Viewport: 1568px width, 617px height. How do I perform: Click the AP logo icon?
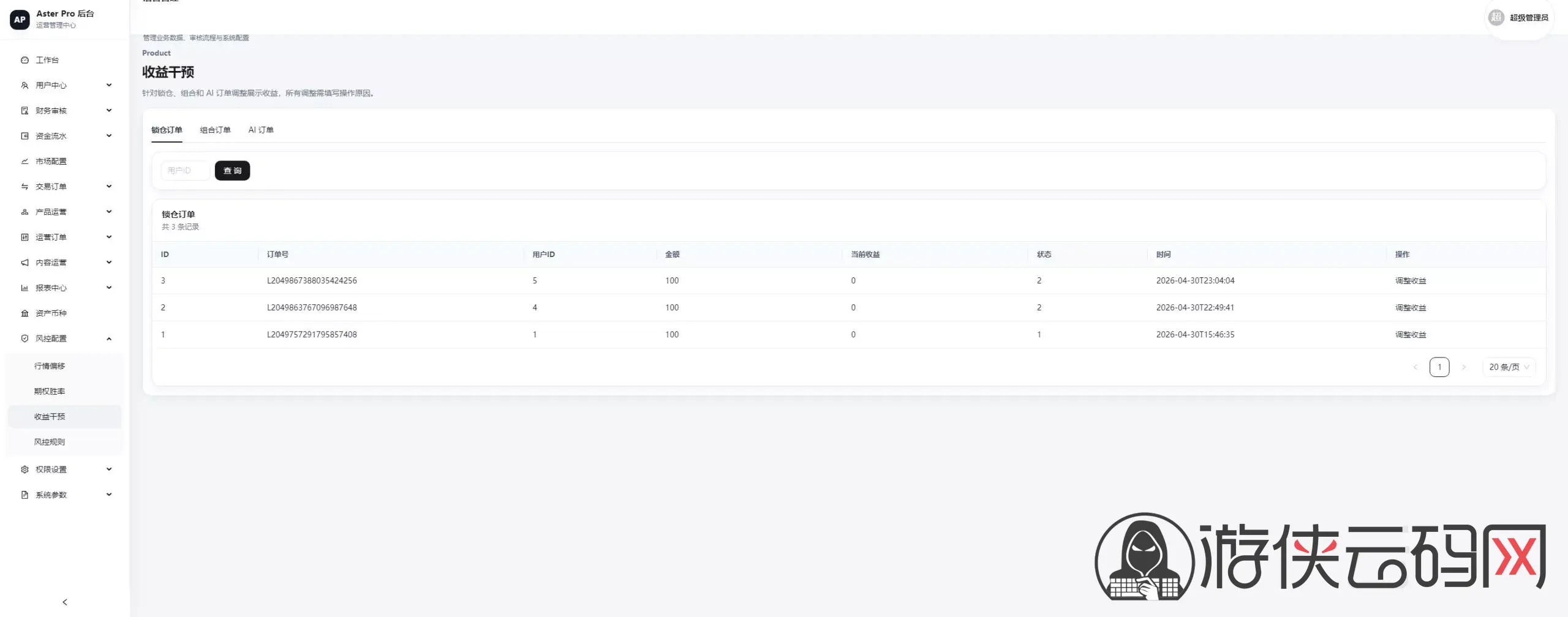click(20, 19)
